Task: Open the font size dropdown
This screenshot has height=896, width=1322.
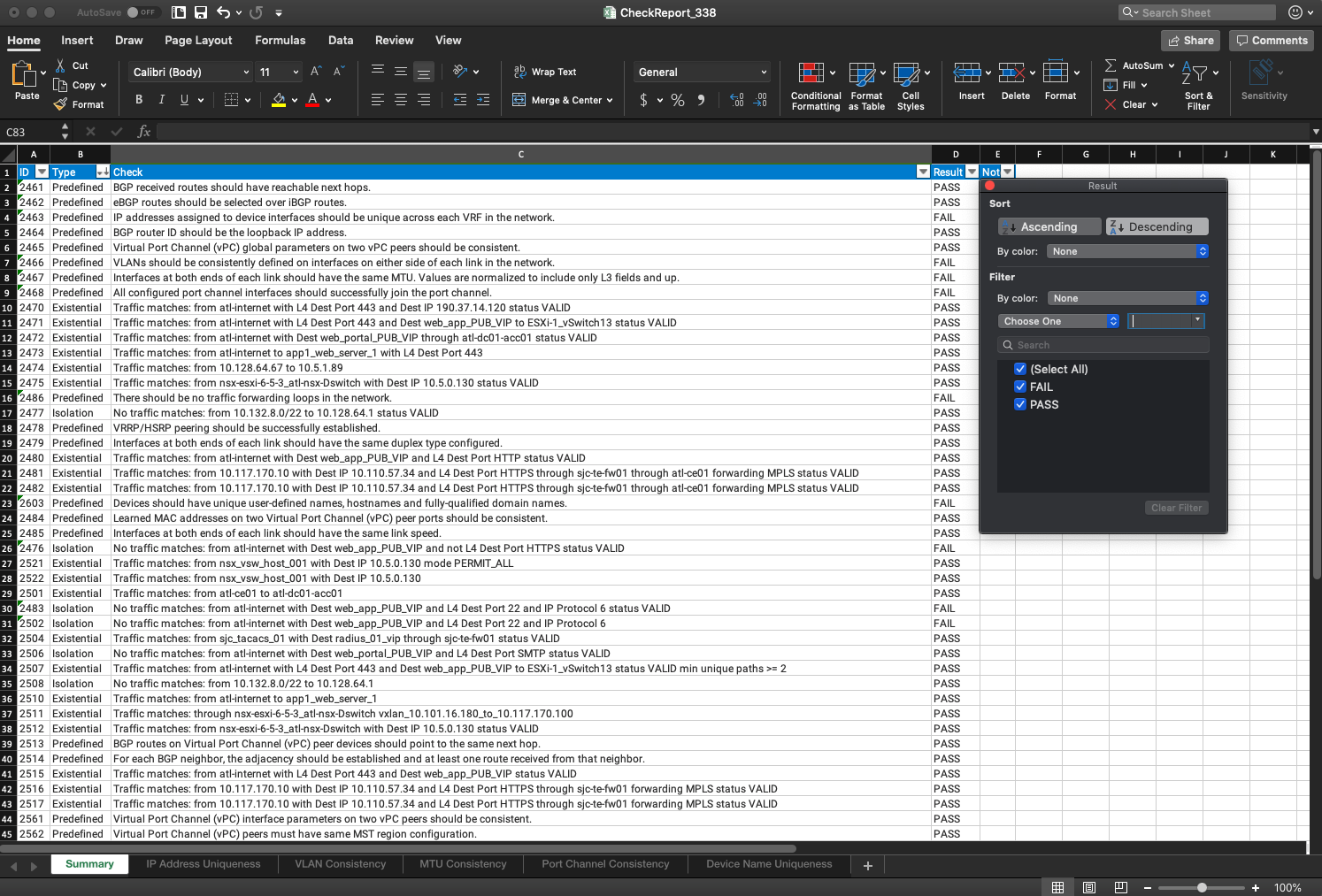Action: (x=294, y=72)
